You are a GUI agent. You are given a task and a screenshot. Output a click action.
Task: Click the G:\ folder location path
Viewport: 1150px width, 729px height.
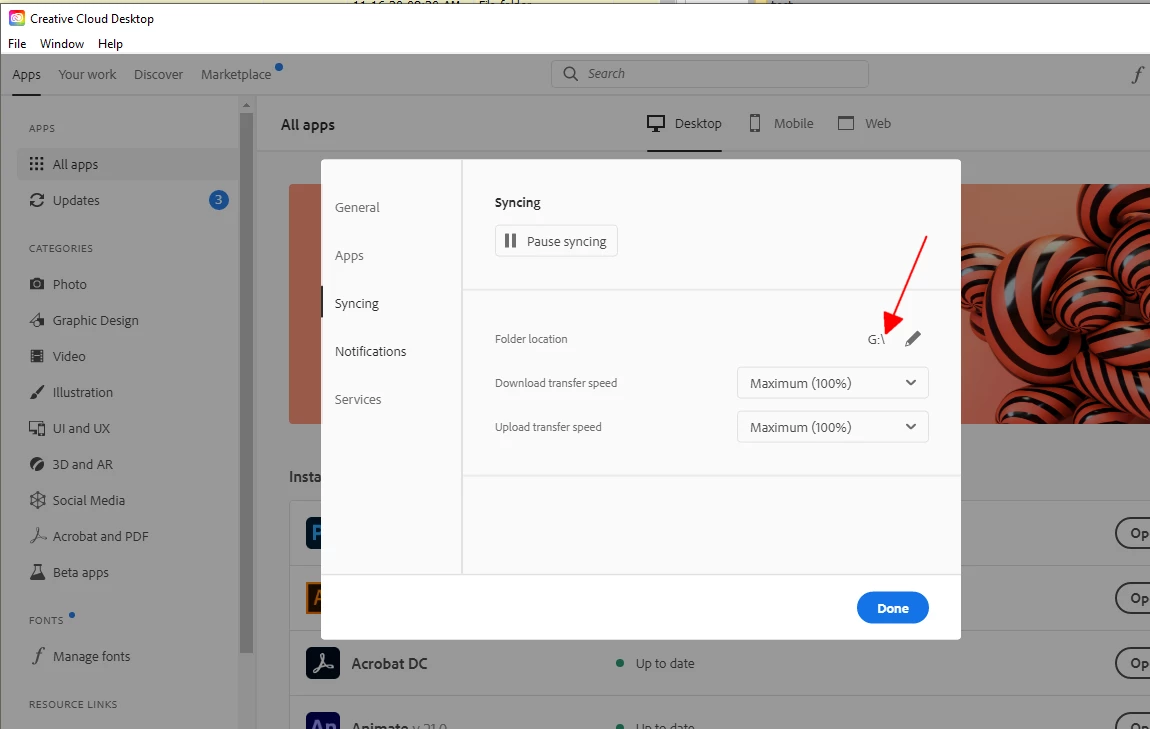[x=876, y=339]
